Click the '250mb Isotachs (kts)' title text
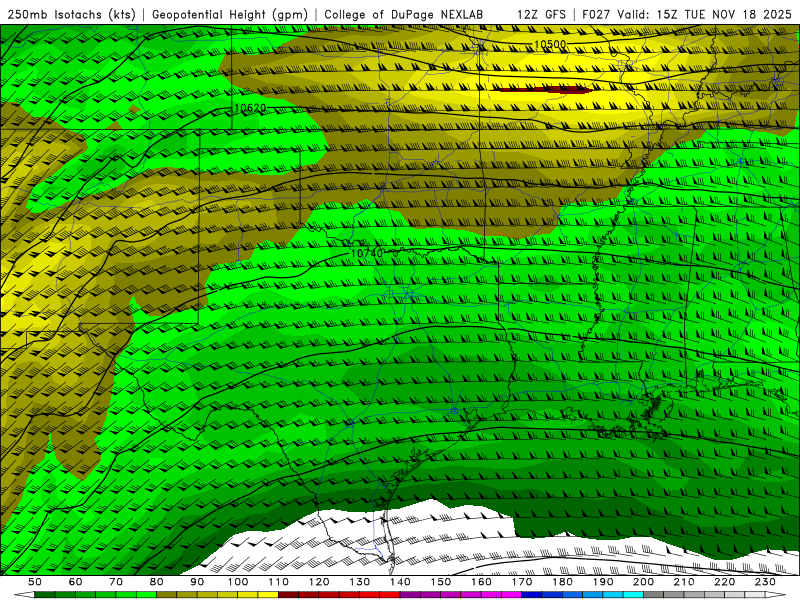 point(71,15)
